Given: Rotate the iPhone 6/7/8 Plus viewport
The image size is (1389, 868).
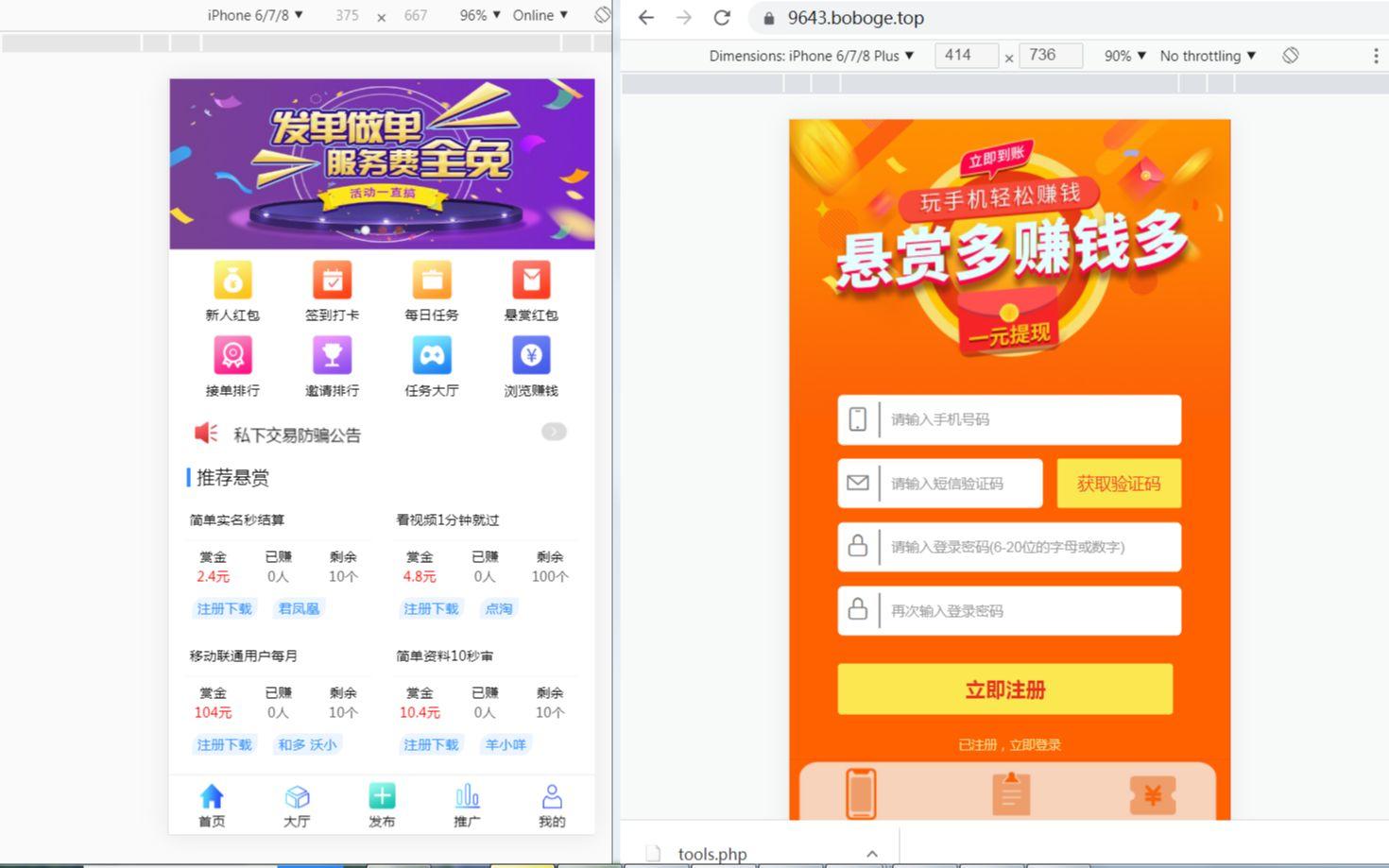Looking at the screenshot, I should tap(1291, 56).
